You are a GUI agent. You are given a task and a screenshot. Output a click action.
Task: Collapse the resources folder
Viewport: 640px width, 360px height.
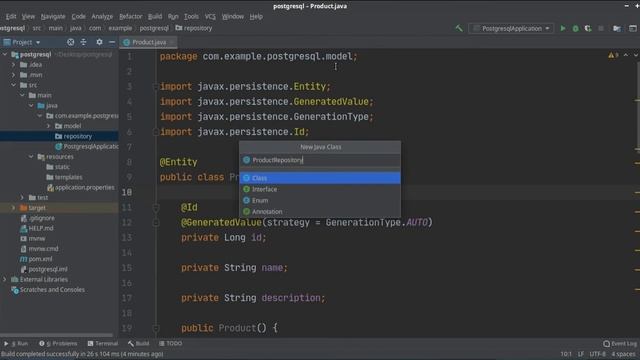[31, 157]
